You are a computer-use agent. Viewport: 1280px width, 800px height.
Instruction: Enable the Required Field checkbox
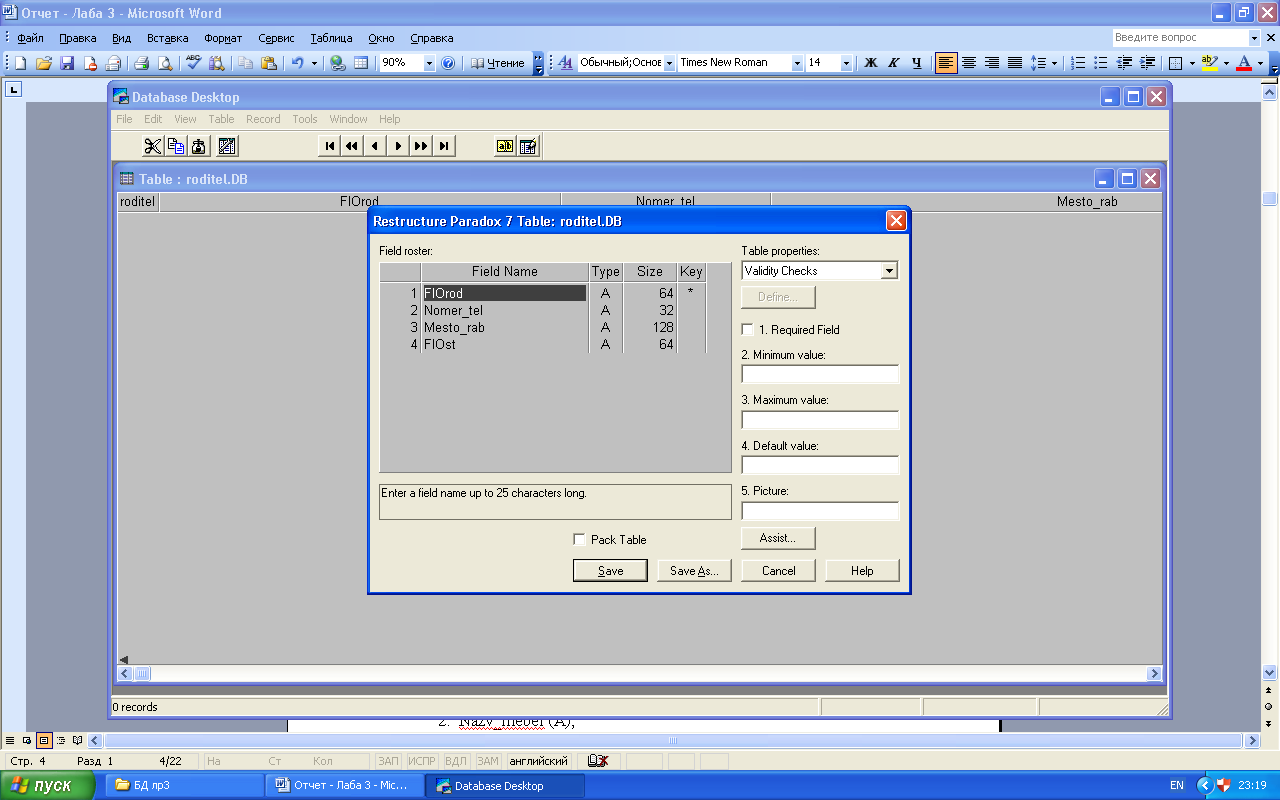(747, 329)
